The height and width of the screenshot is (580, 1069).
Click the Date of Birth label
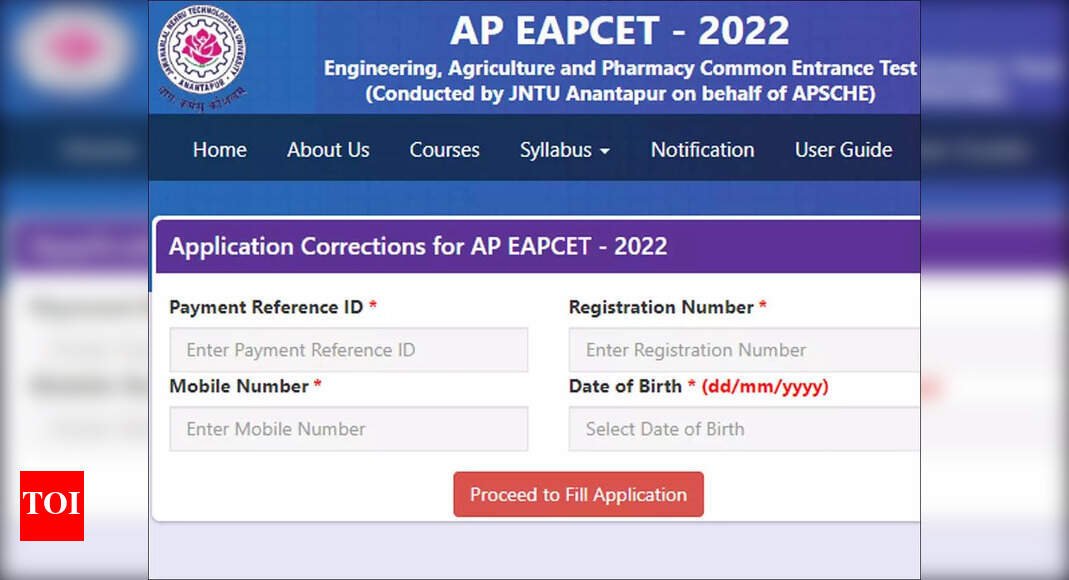pyautogui.click(x=625, y=386)
